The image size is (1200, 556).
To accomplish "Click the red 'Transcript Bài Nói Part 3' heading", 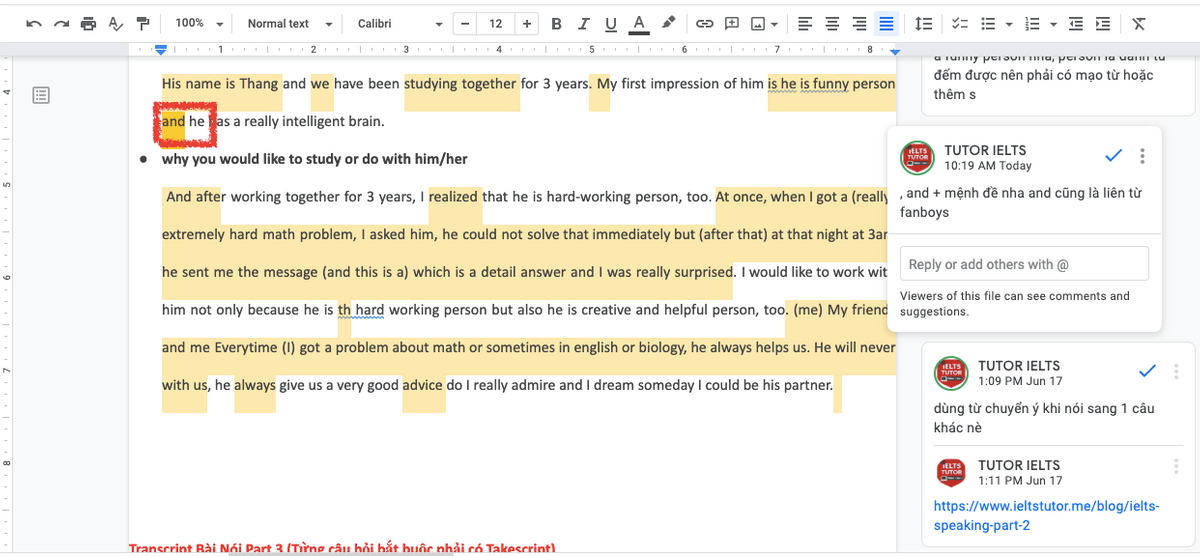I will (342, 548).
